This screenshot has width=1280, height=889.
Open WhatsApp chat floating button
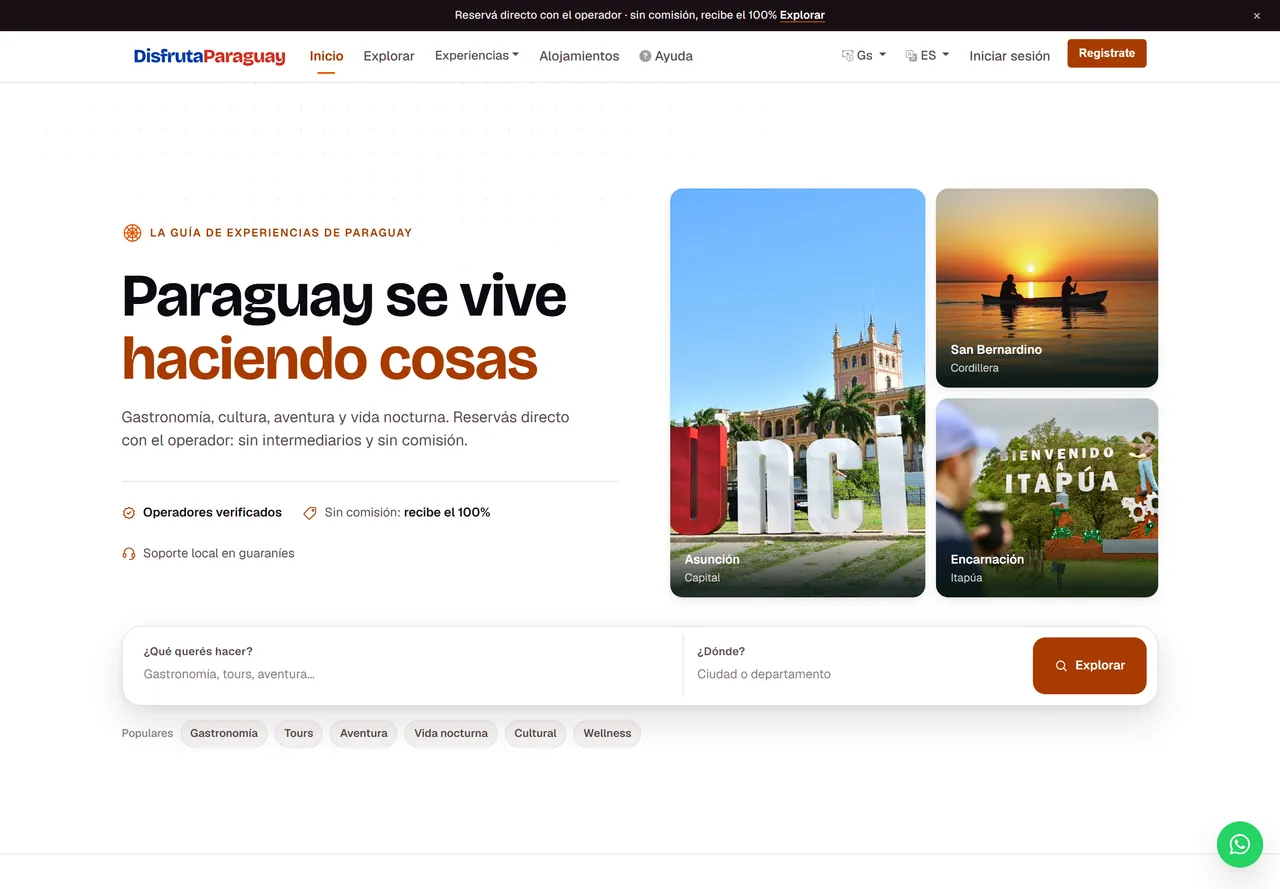click(1240, 845)
